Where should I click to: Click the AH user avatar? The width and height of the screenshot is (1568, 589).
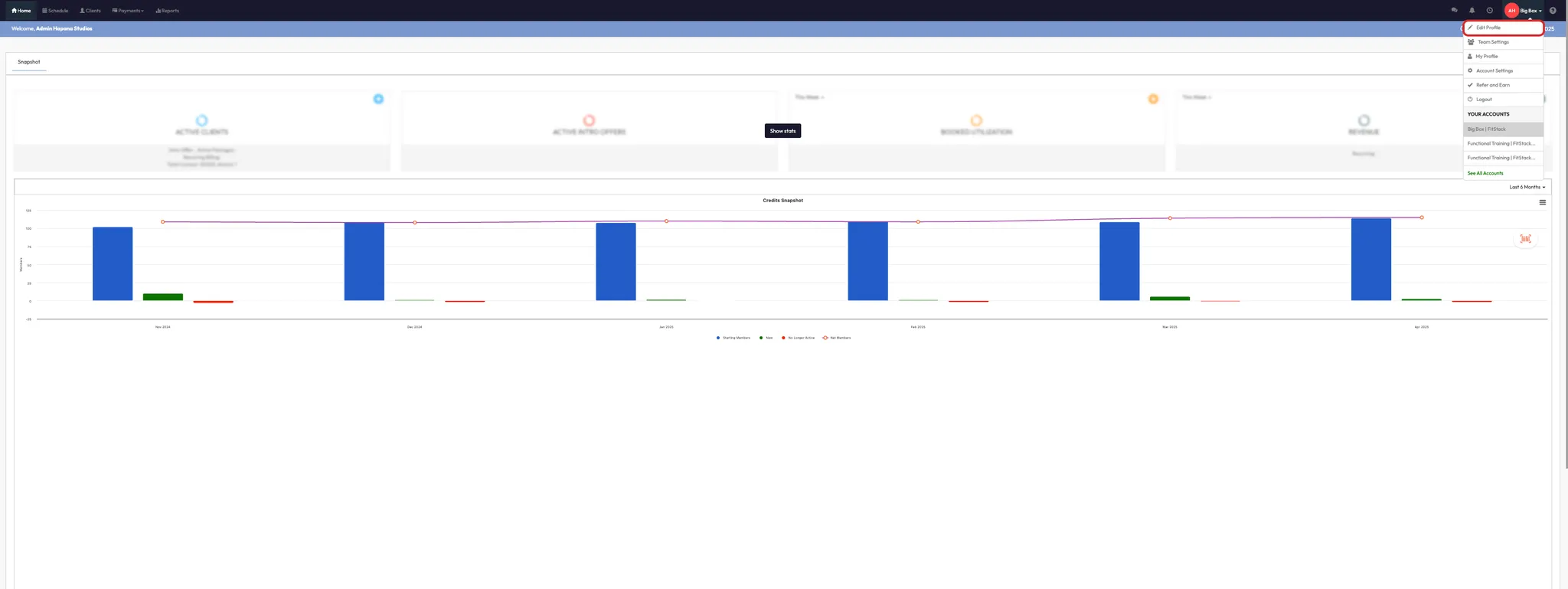click(x=1511, y=11)
